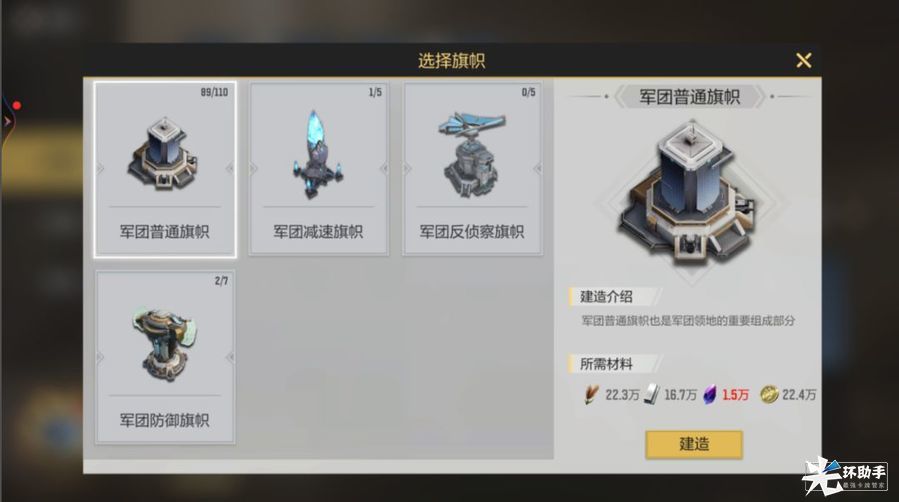Screen dimensions: 899x502
Task: Click the 军团反侦察旗帜 label text
Action: pos(471,232)
